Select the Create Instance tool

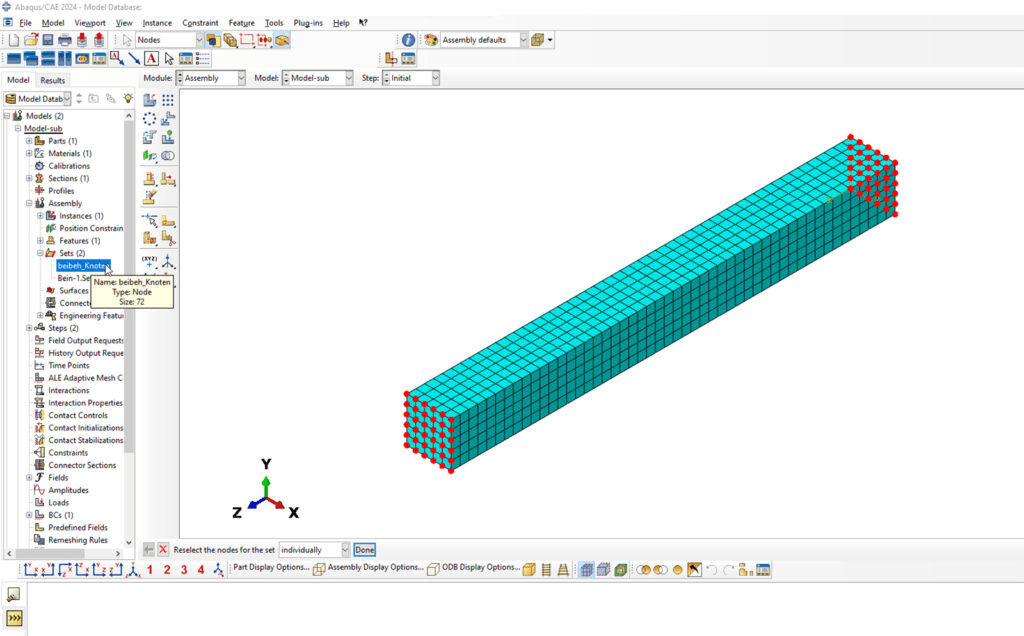click(148, 99)
